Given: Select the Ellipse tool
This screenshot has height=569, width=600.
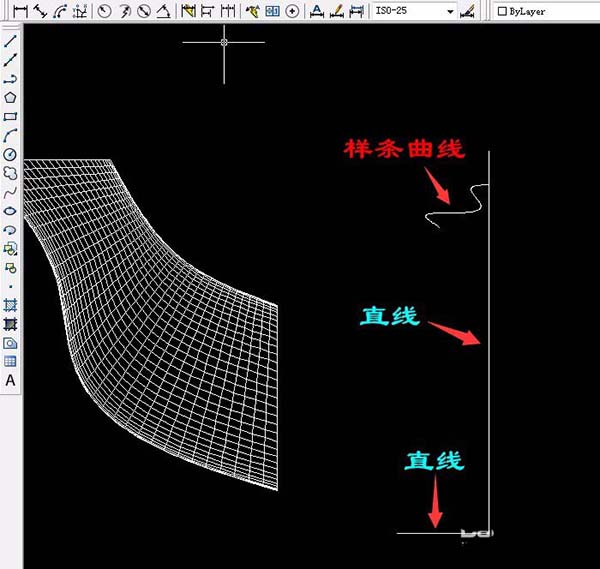Looking at the screenshot, I should click(10, 211).
